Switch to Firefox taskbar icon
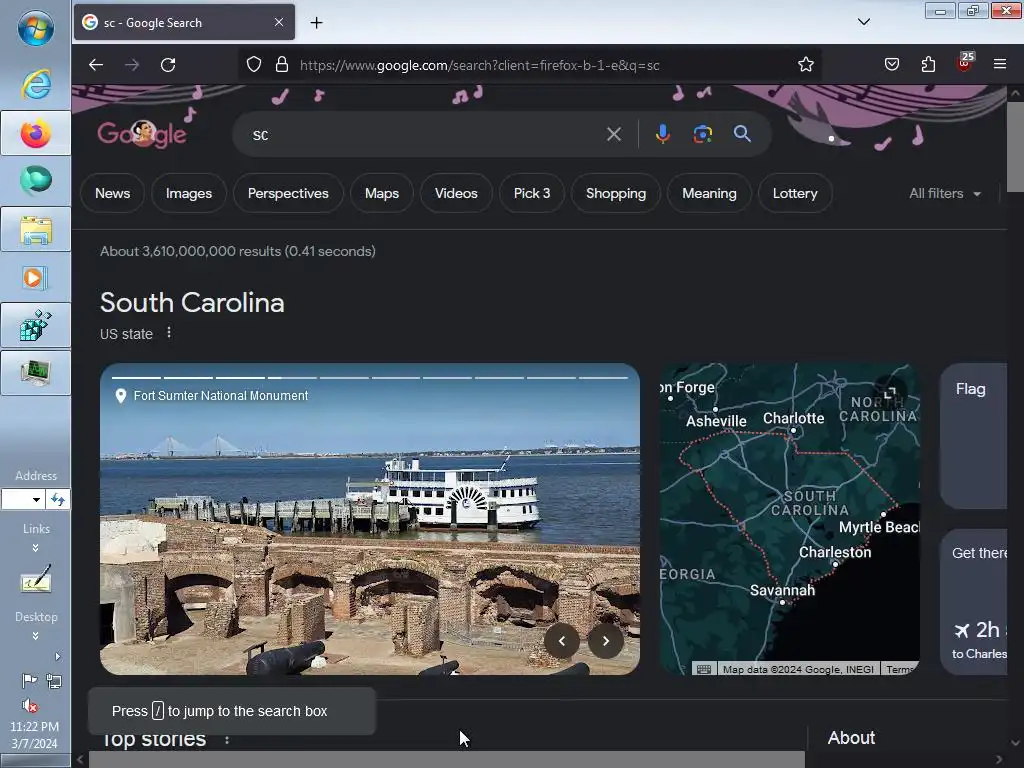This screenshot has width=1024, height=768. tap(36, 133)
